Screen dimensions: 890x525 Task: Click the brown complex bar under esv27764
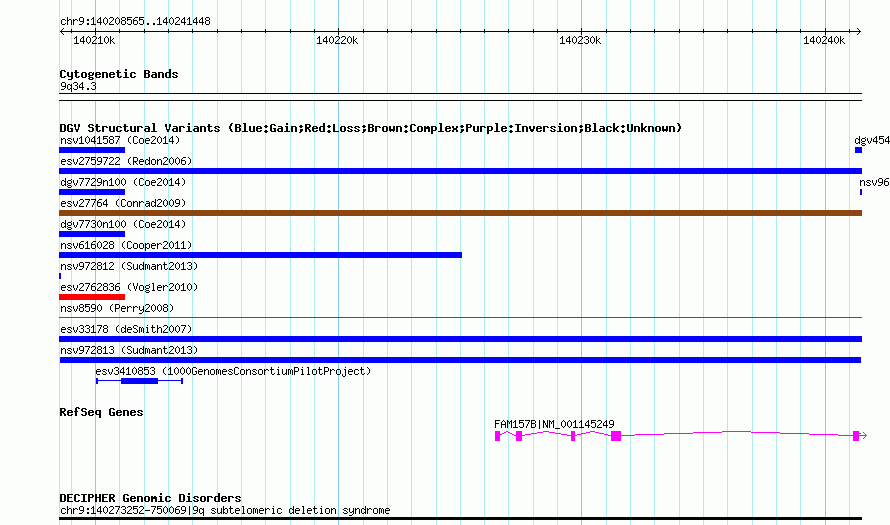point(460,213)
